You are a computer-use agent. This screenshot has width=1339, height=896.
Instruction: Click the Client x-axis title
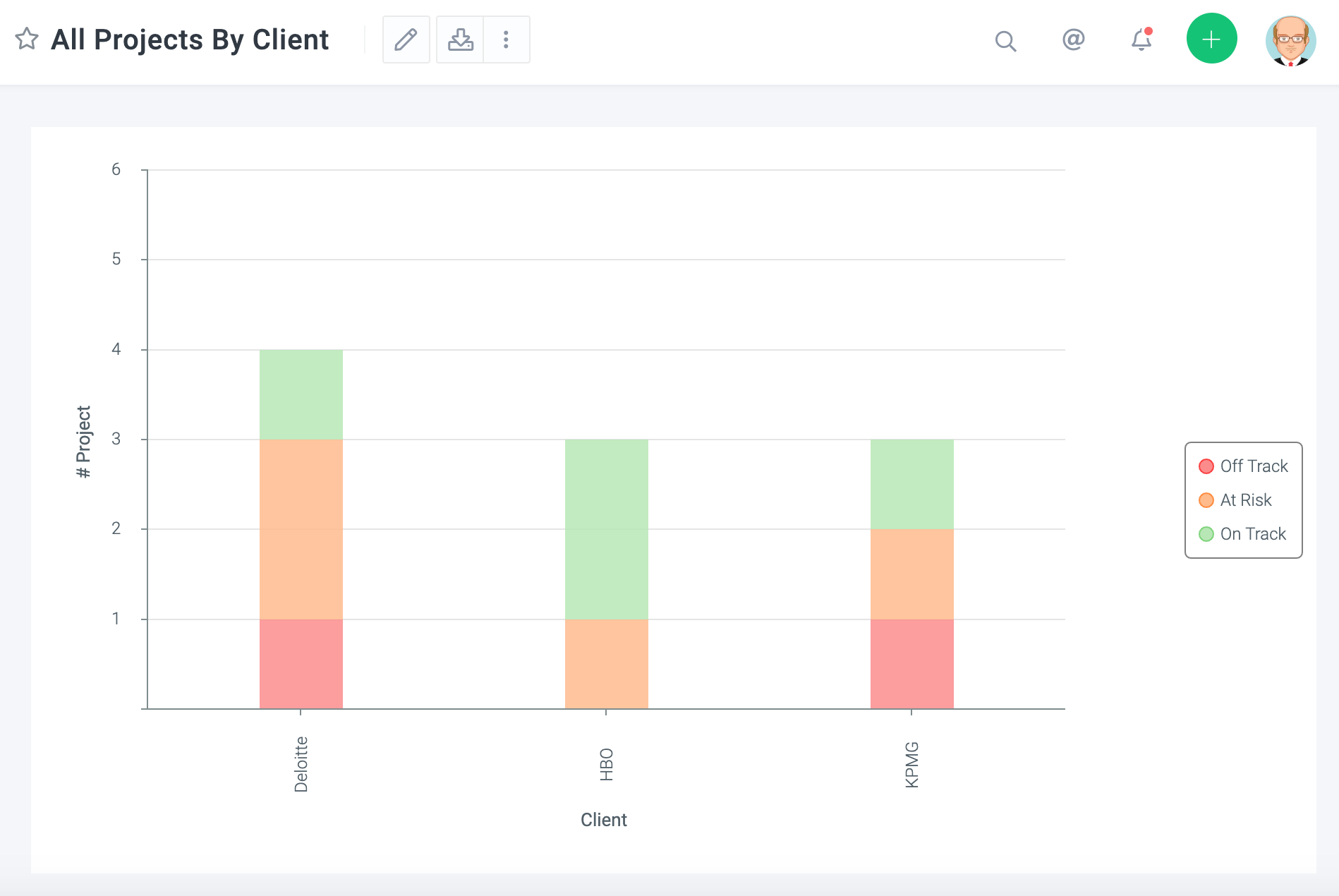[x=604, y=820]
